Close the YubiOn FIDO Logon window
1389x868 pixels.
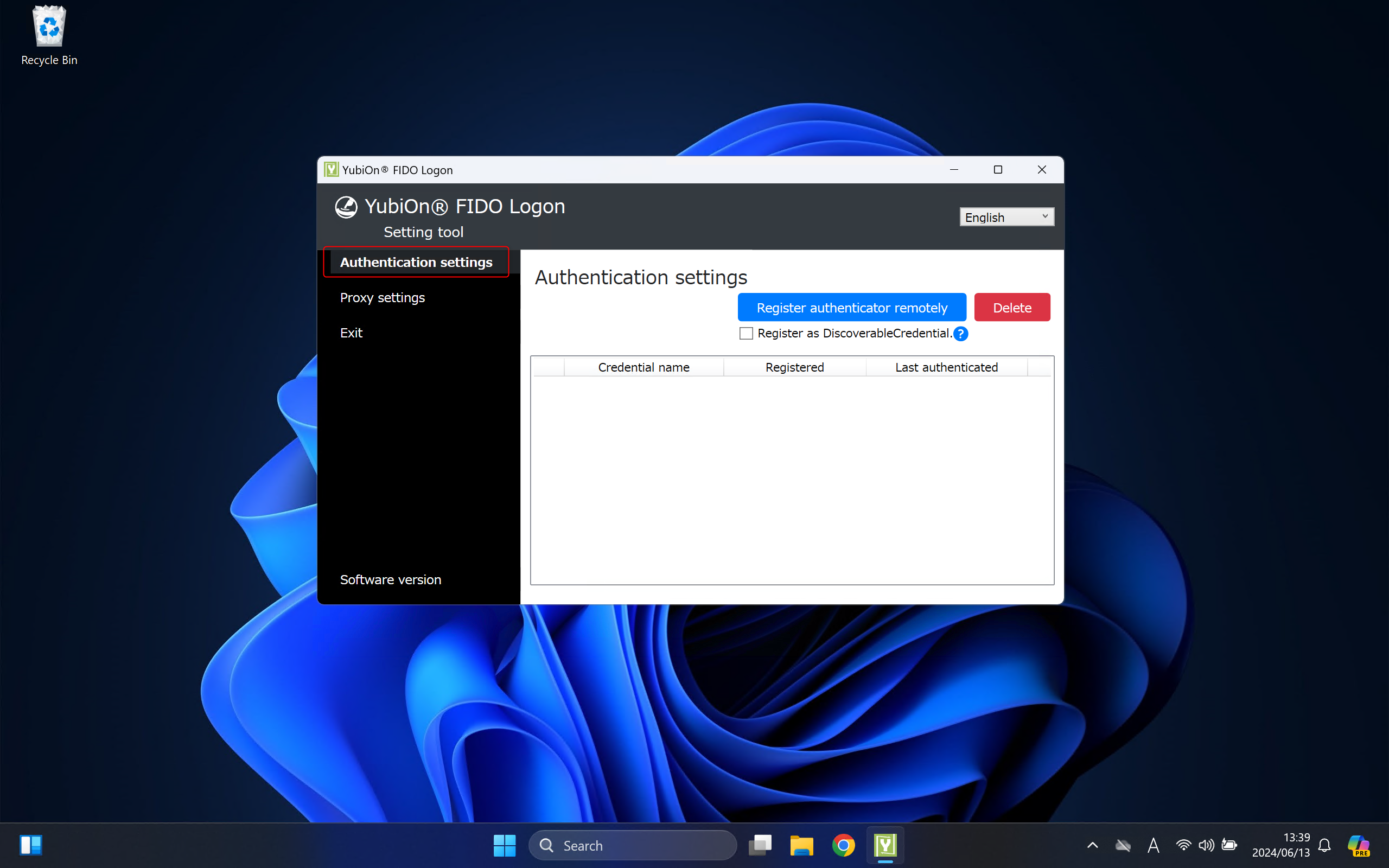coord(1042,169)
